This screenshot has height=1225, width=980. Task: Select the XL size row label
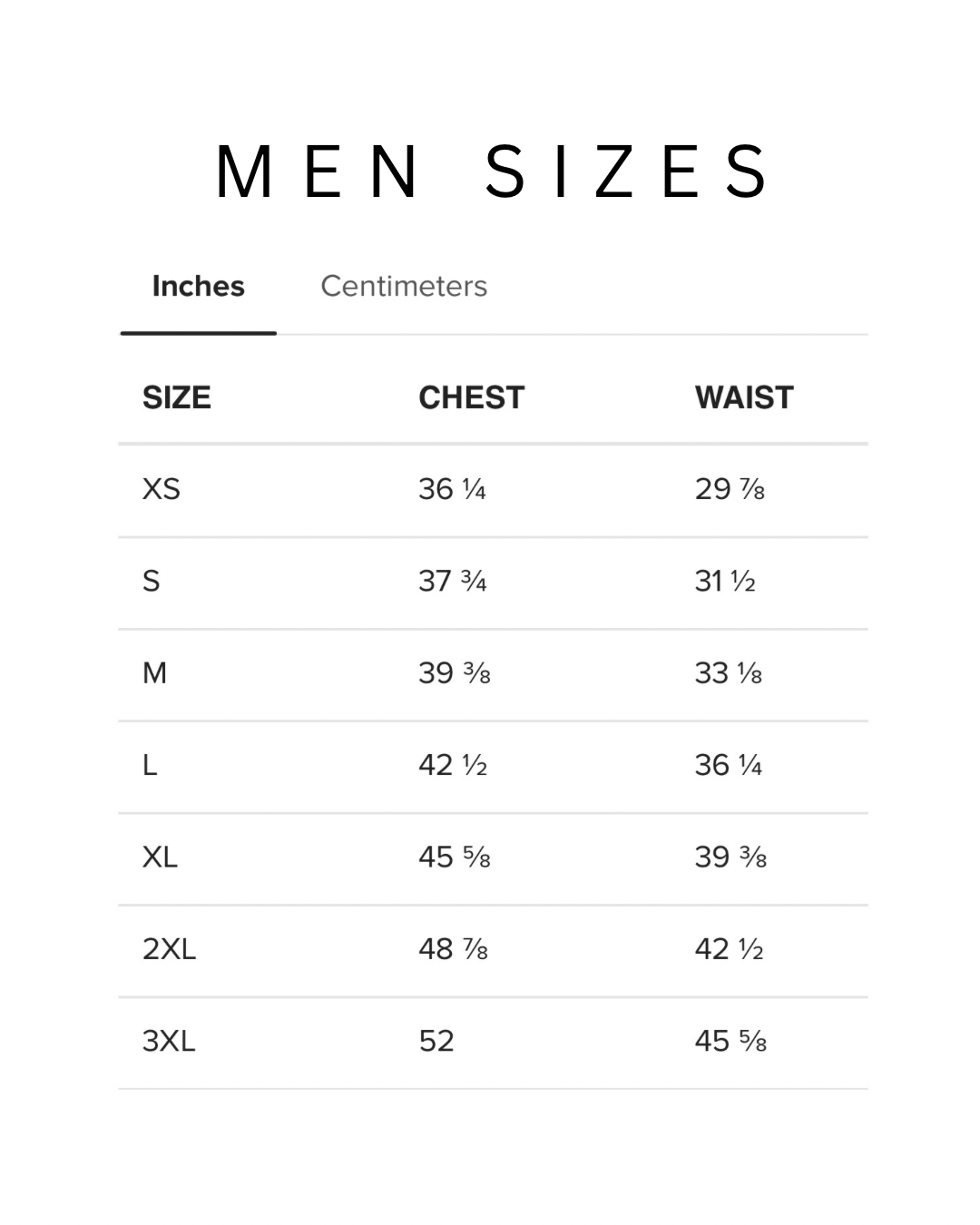click(x=161, y=857)
